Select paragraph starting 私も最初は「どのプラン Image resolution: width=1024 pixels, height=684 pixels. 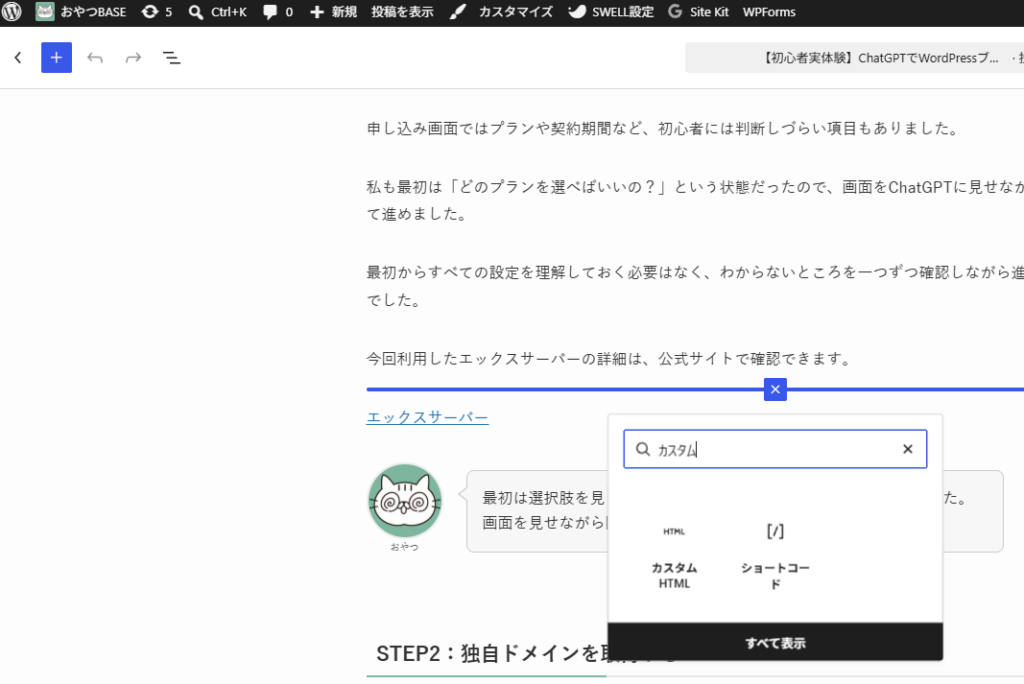click(695, 201)
